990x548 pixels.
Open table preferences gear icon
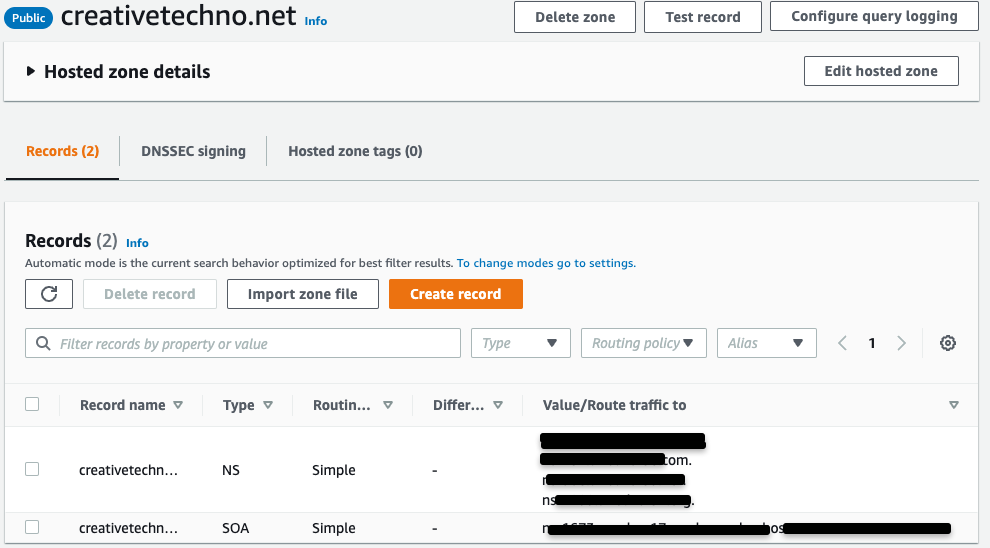[x=948, y=343]
